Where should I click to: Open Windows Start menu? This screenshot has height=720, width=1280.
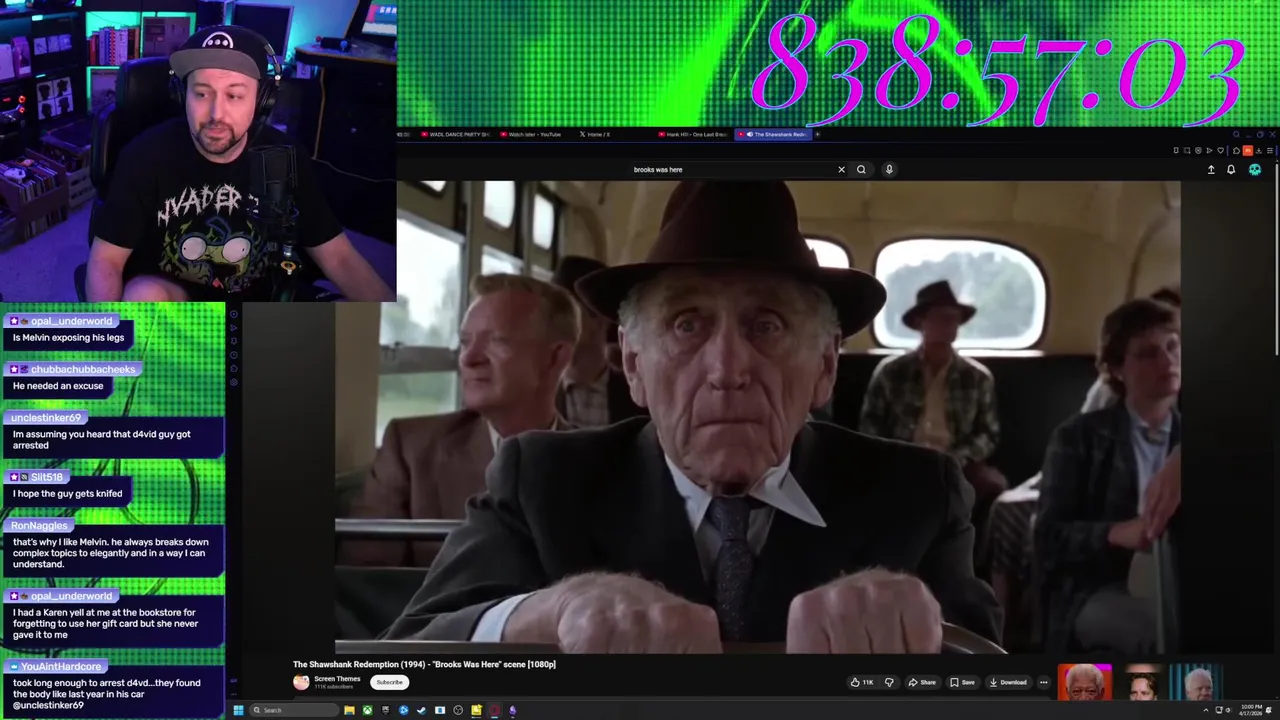coord(238,710)
